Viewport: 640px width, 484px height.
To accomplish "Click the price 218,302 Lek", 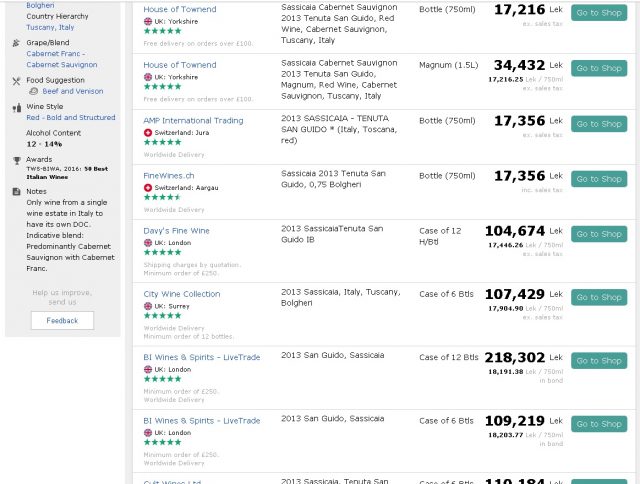I will click(x=524, y=357).
